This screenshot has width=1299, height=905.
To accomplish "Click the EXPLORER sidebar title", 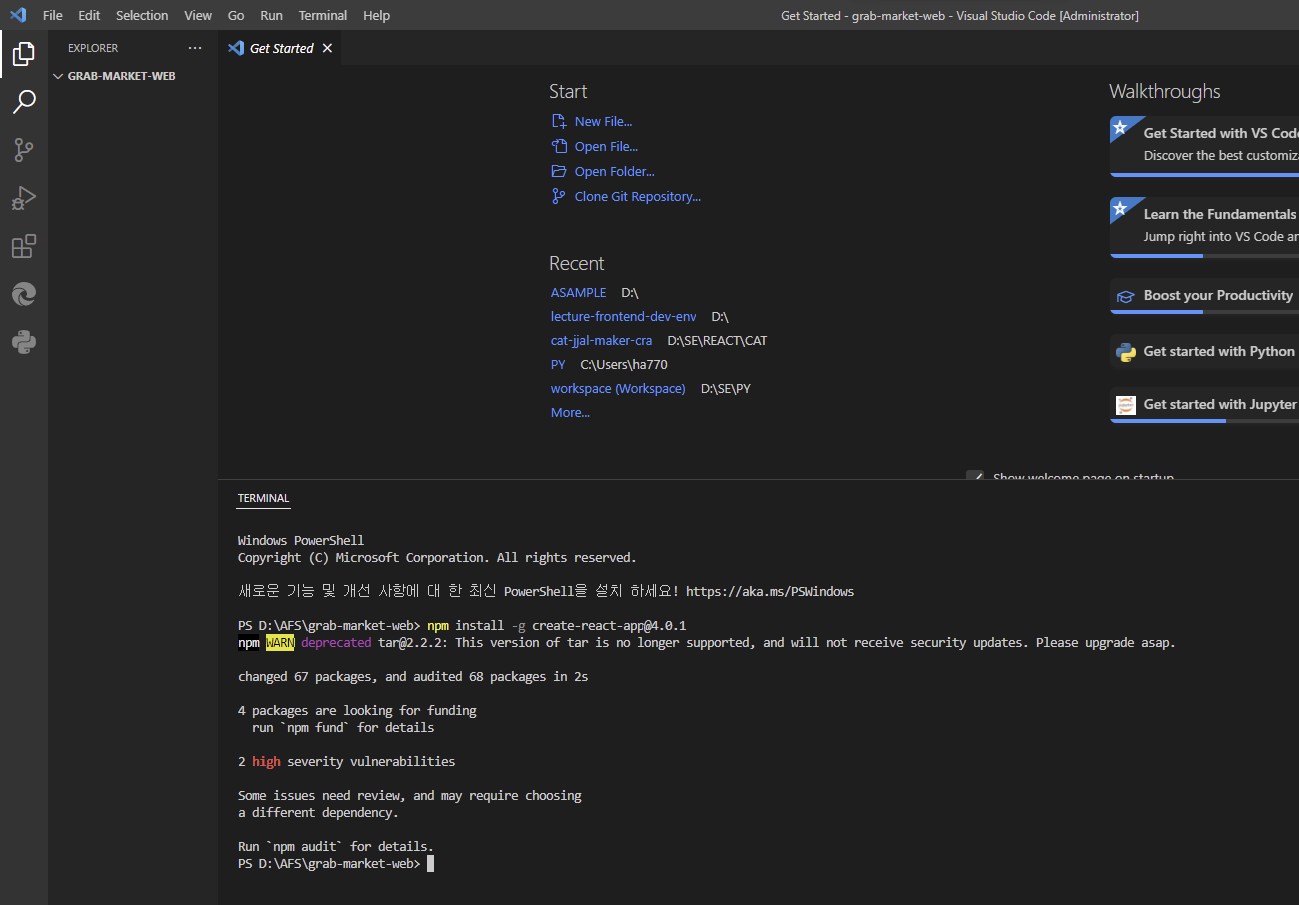I will tap(93, 48).
